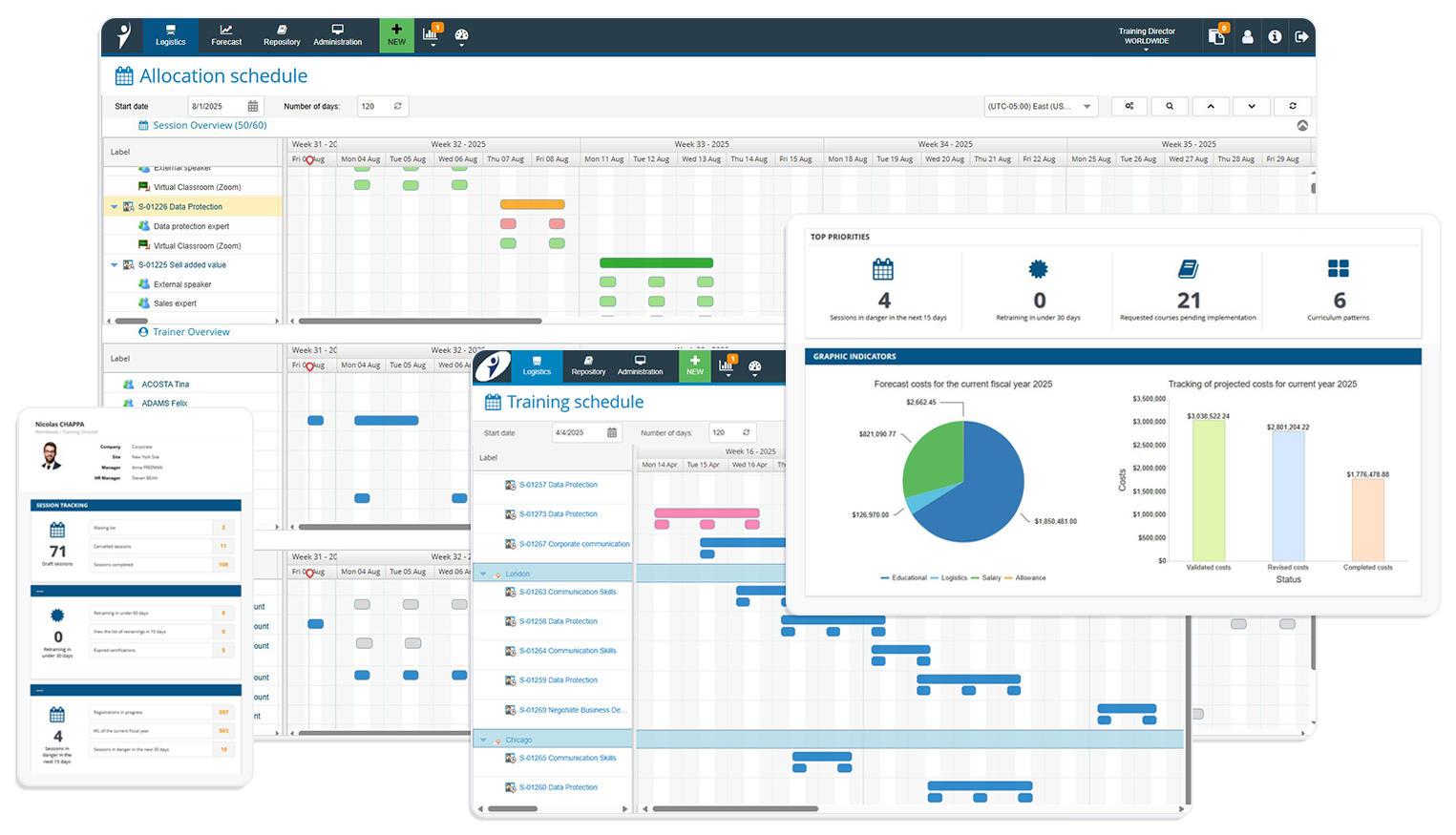Open dashboard gauge icon in Allocation schedule header
The width and height of the screenshot is (1456, 835).
462,36
